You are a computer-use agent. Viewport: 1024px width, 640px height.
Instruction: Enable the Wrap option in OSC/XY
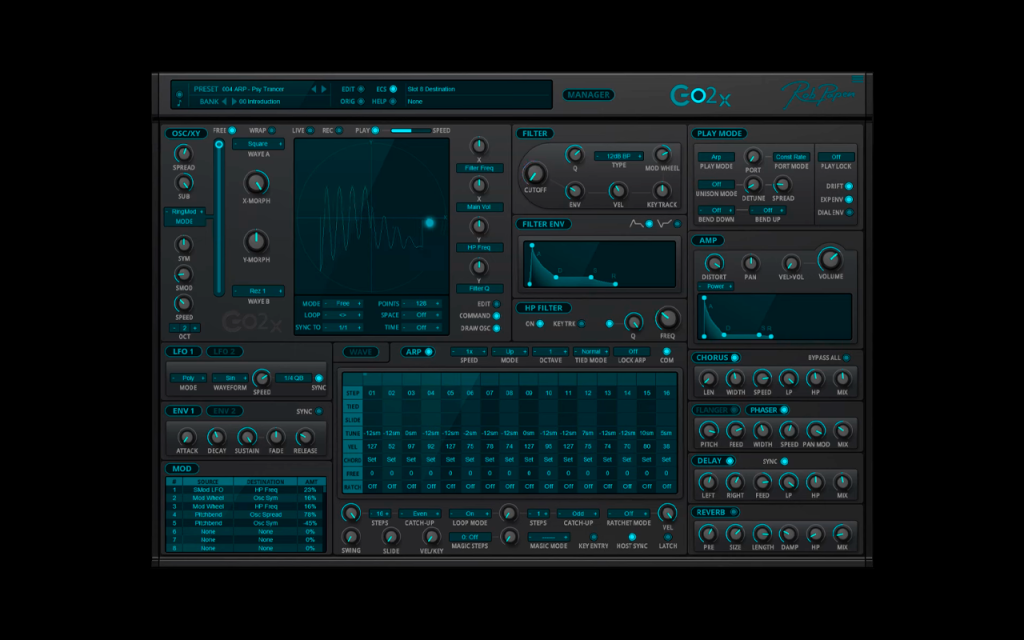272,131
